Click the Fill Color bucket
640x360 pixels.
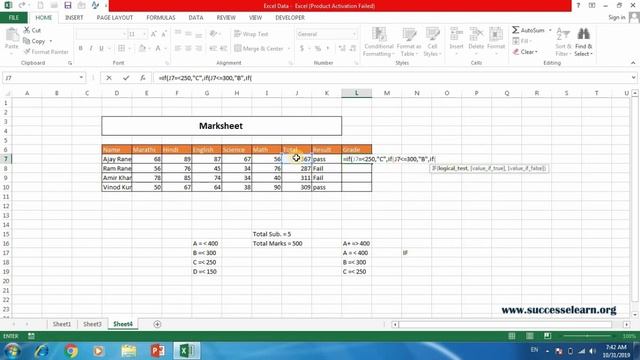tap(142, 49)
